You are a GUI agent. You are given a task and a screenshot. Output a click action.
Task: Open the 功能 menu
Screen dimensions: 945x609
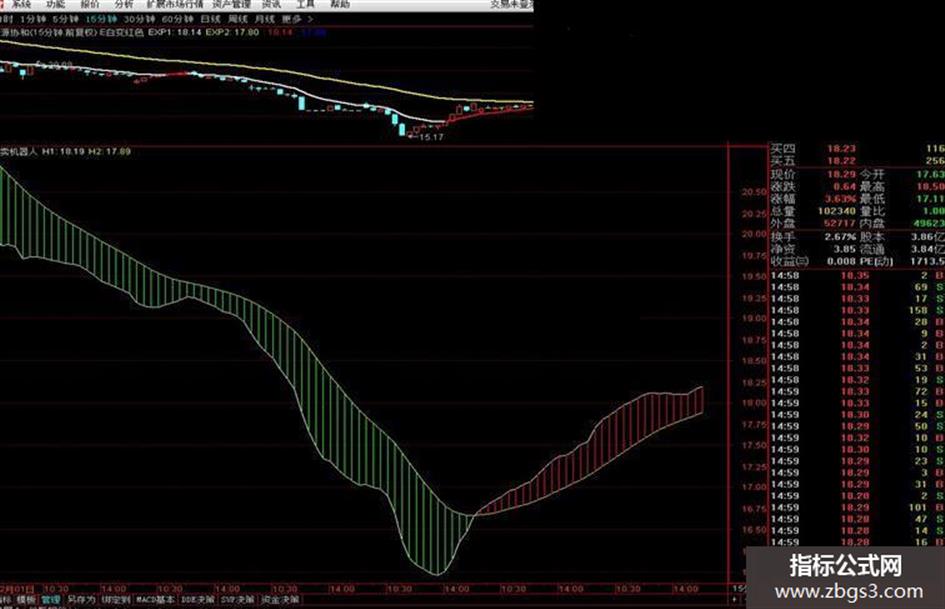(55, 4)
